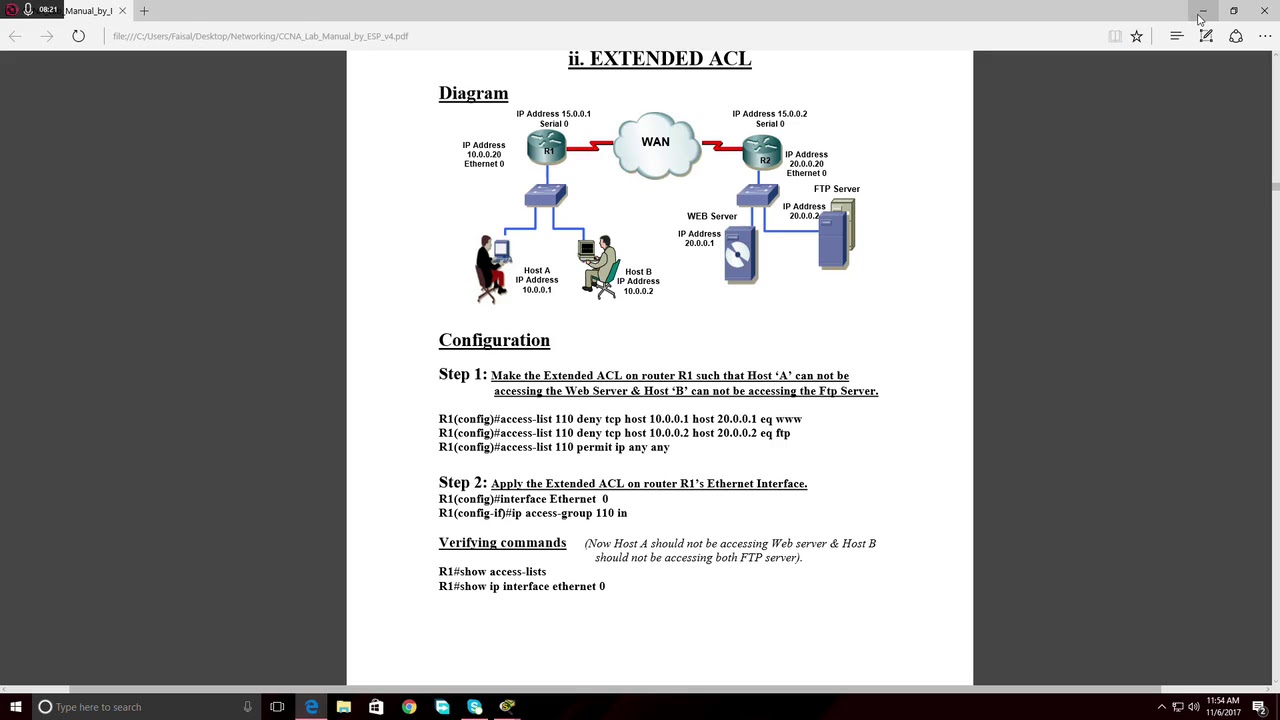
Task: Open Action Center notifications icon
Action: click(1259, 707)
